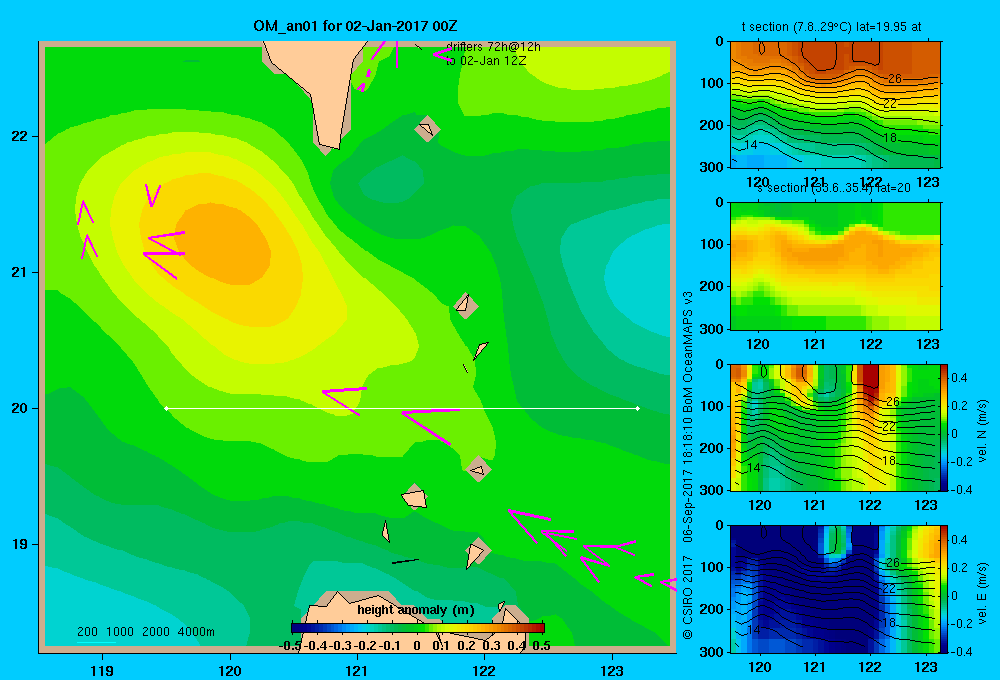The image size is (1000, 680).
Task: Click the small island near 22N 121.5E
Action: coord(427,129)
